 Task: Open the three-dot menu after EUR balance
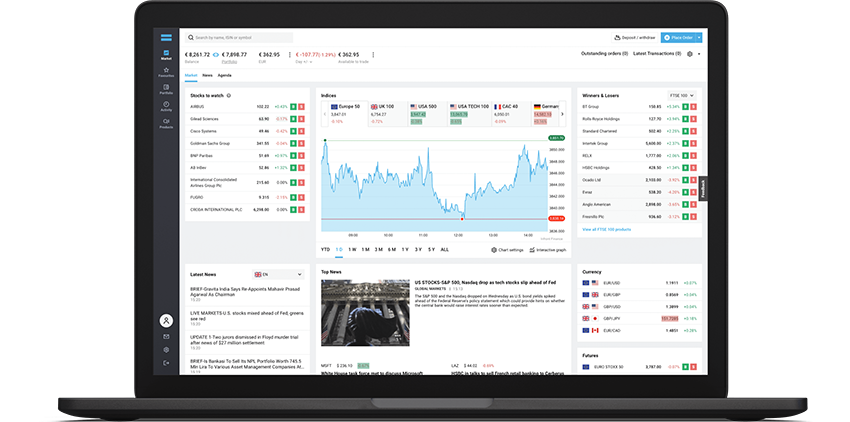[289, 55]
